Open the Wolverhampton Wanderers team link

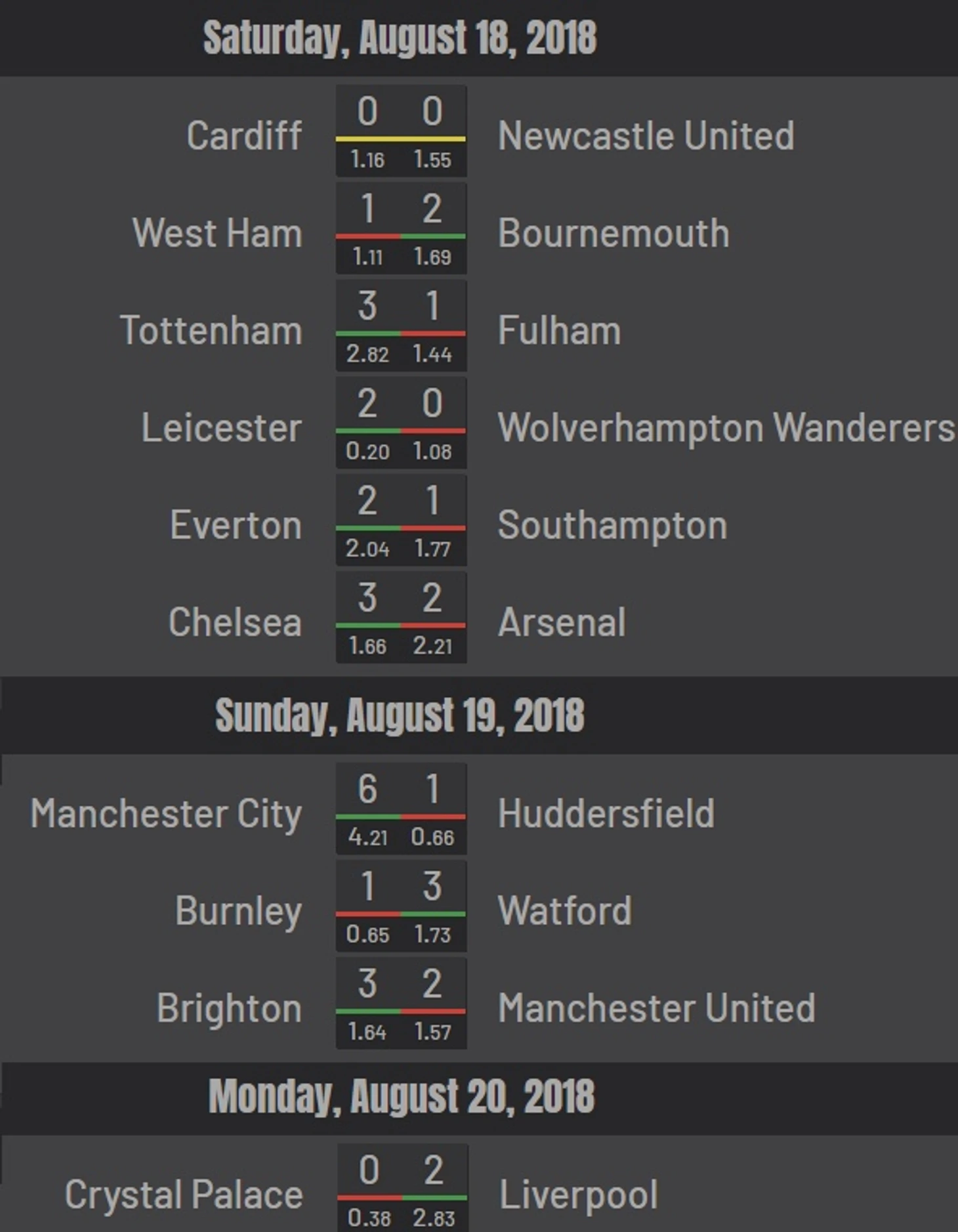click(x=726, y=428)
